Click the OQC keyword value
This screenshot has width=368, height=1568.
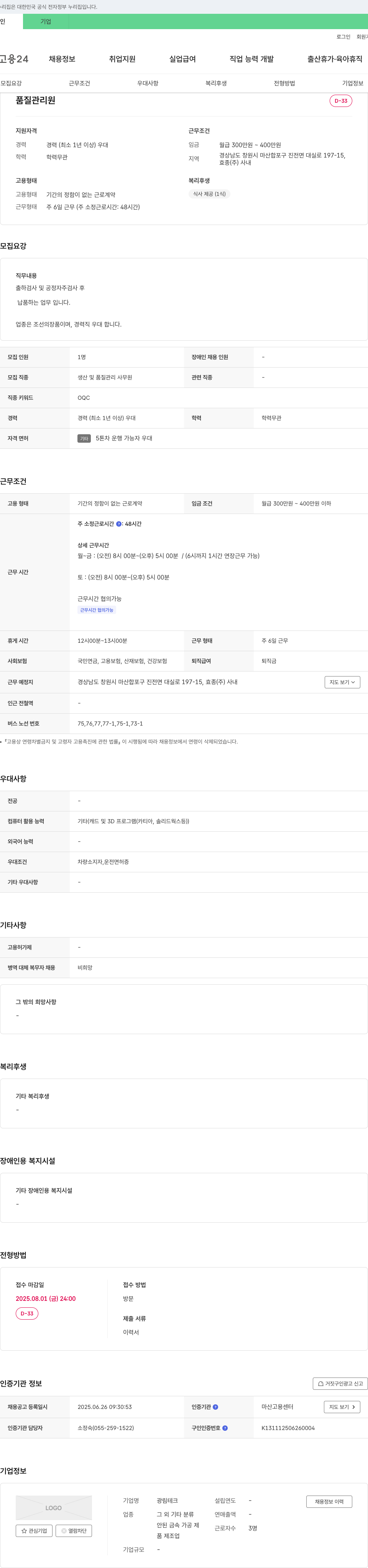(x=84, y=398)
